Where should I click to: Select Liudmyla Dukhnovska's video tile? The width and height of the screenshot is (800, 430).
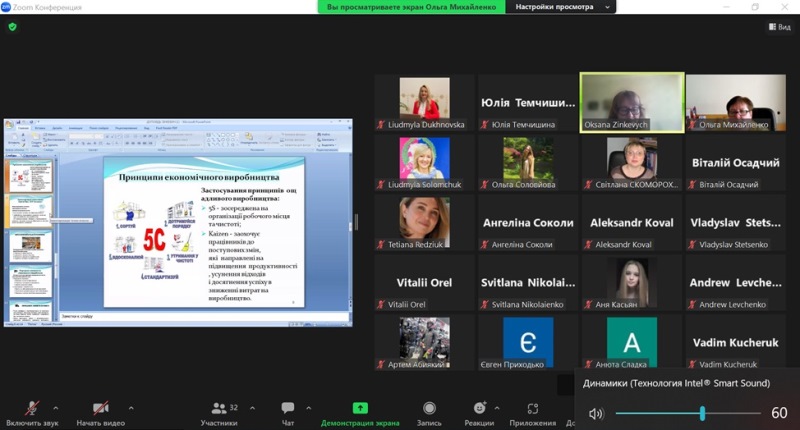pyautogui.click(x=424, y=103)
